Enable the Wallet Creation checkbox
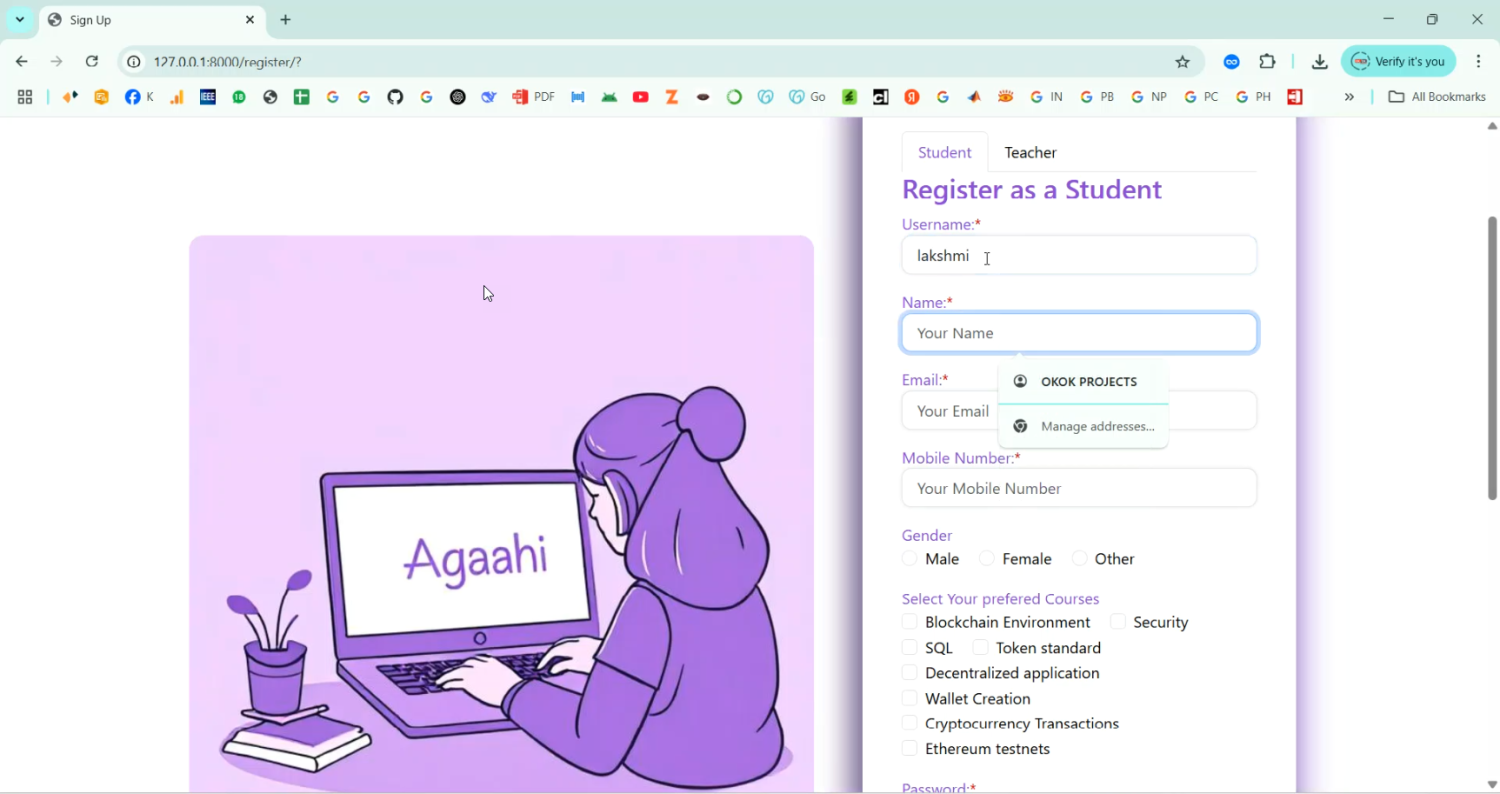 (909, 697)
